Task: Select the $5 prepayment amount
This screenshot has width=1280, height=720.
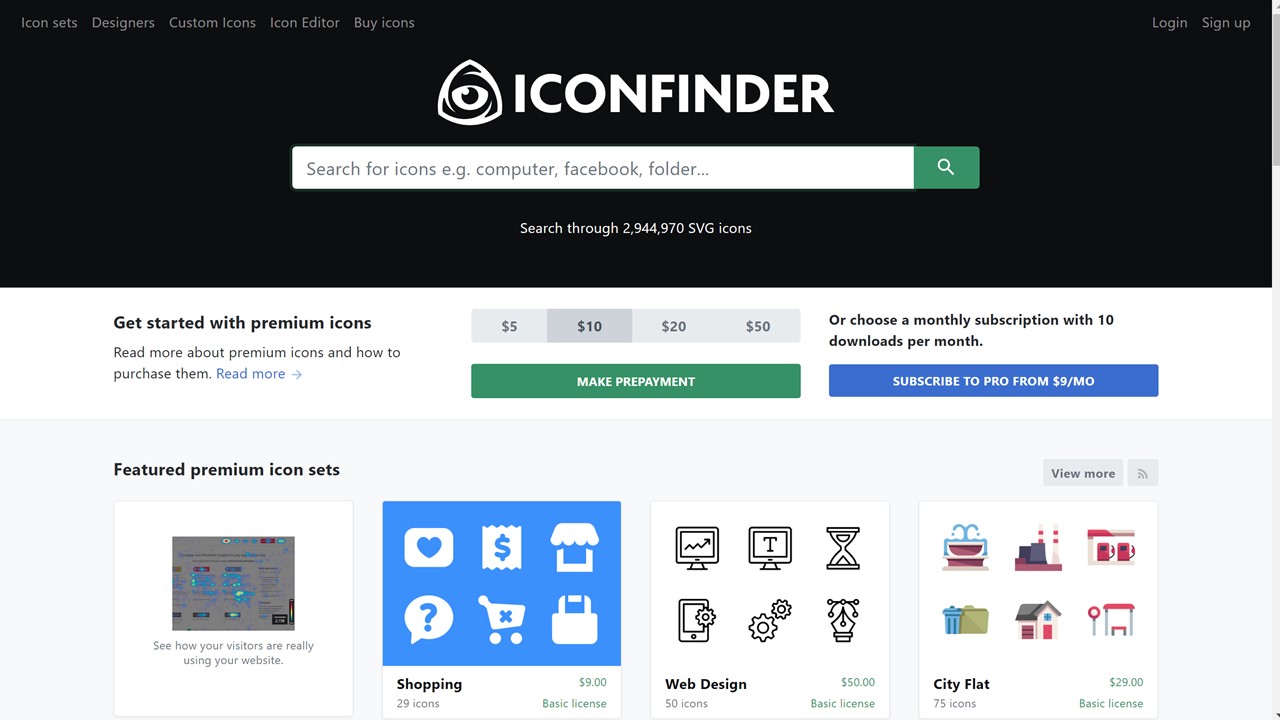Action: 509,326
